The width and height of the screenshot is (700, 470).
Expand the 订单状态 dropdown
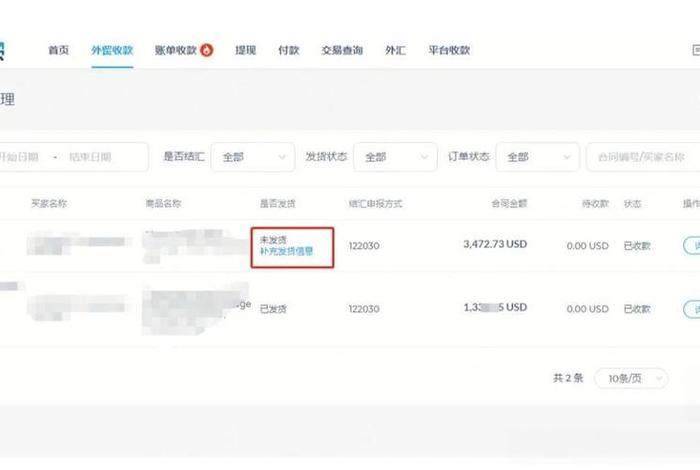pyautogui.click(x=538, y=157)
